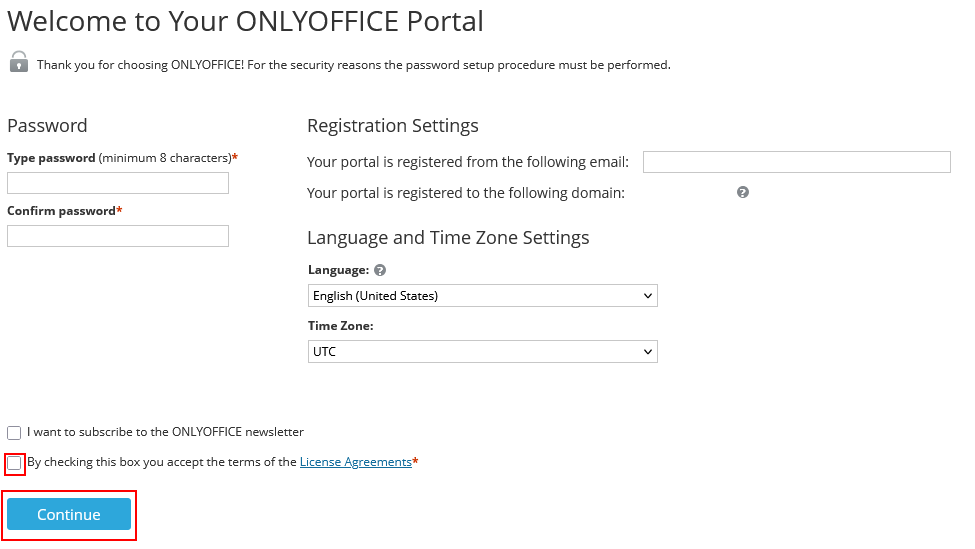Click the Welcome to Your ONLYOFFICE Portal heading

pyautogui.click(x=245, y=21)
